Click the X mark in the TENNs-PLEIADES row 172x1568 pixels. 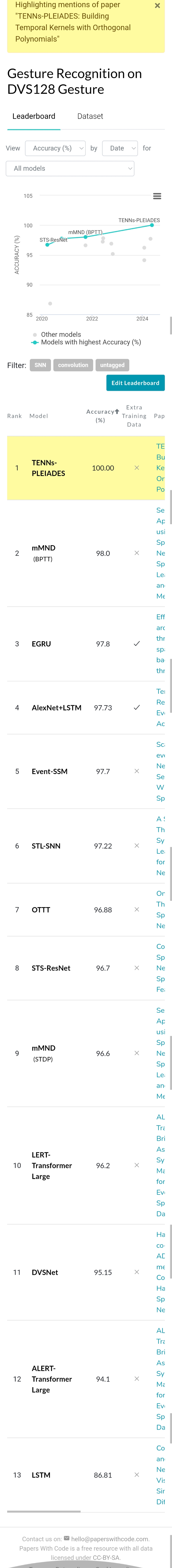pyautogui.click(x=137, y=468)
